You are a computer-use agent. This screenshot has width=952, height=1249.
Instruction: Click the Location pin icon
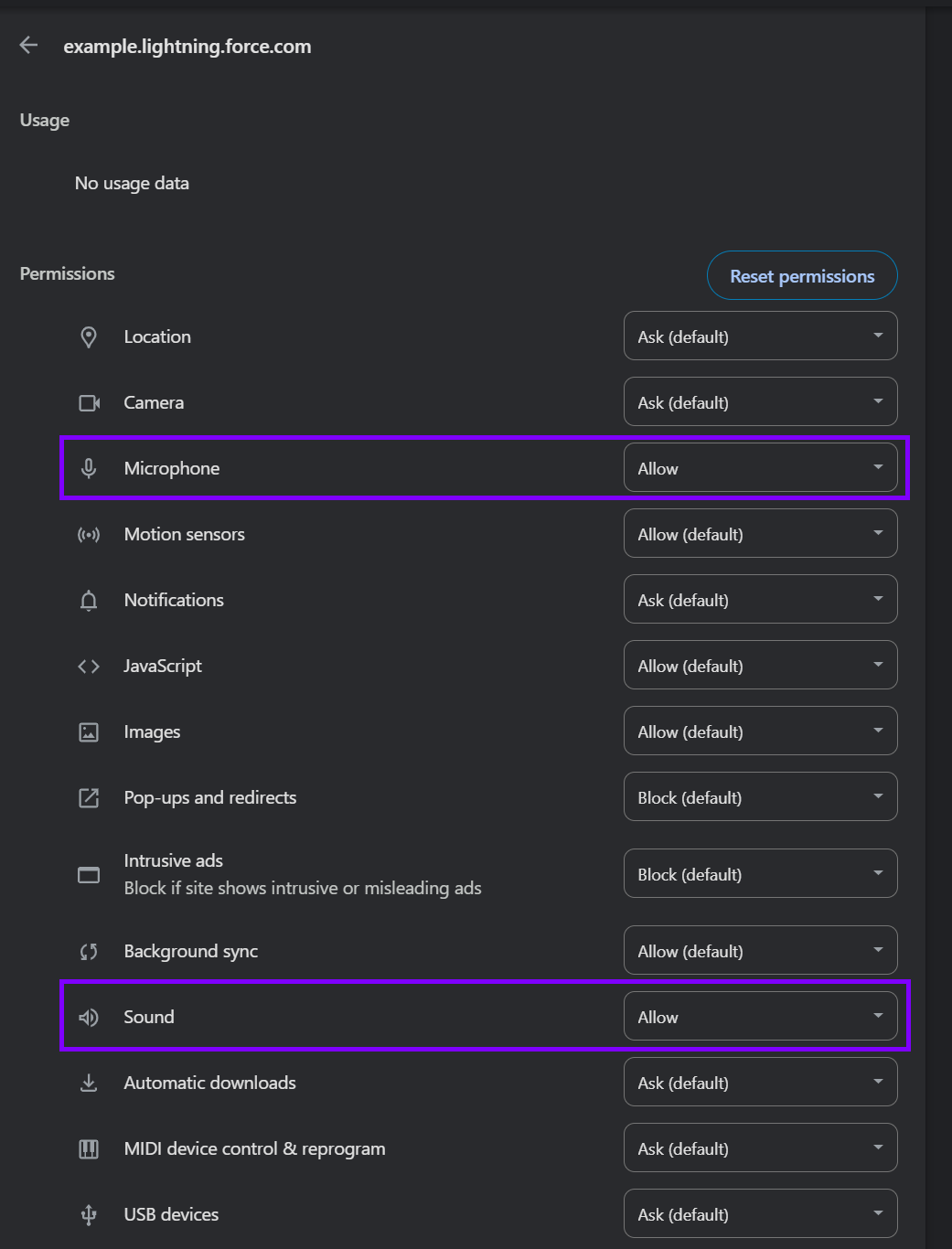pyautogui.click(x=89, y=337)
